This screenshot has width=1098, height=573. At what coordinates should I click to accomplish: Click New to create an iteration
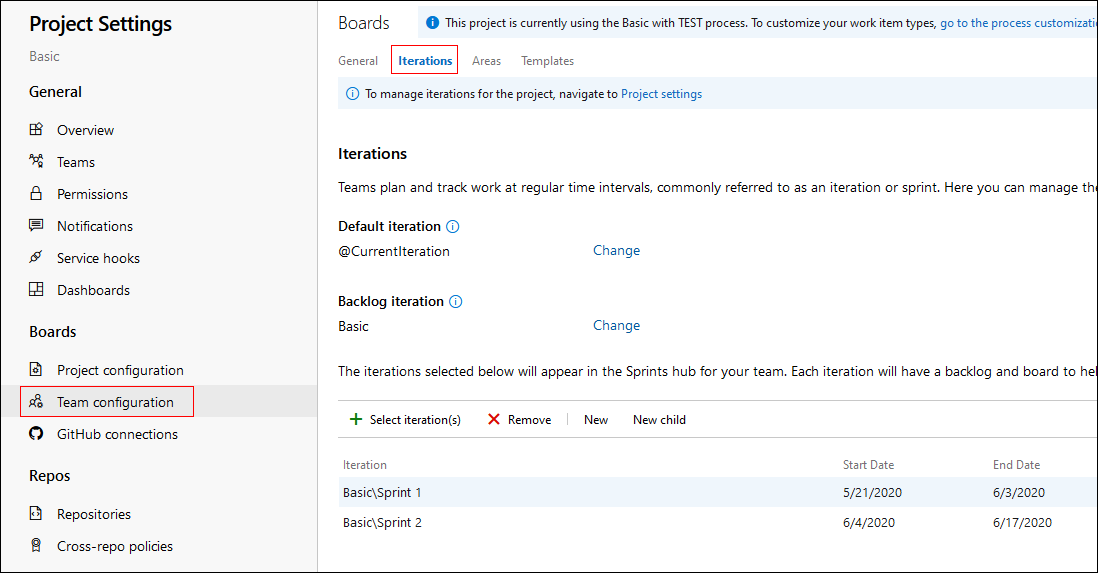[596, 420]
